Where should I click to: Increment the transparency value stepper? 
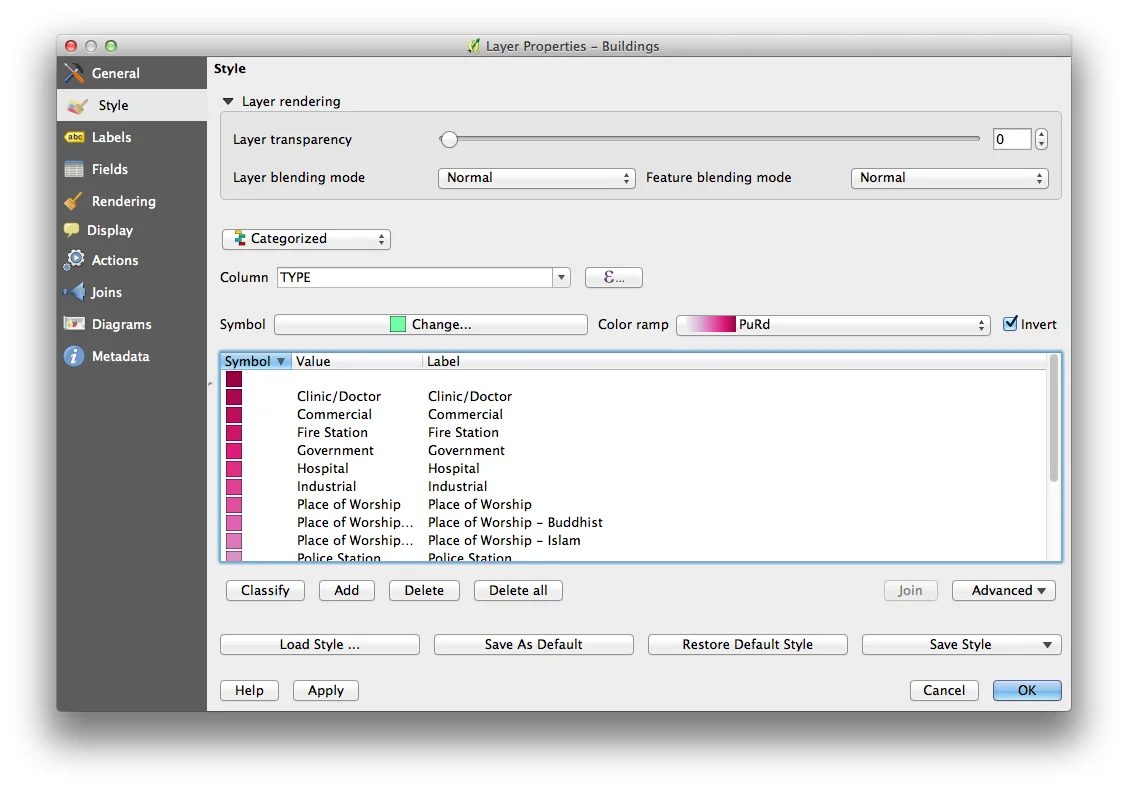point(1041,134)
